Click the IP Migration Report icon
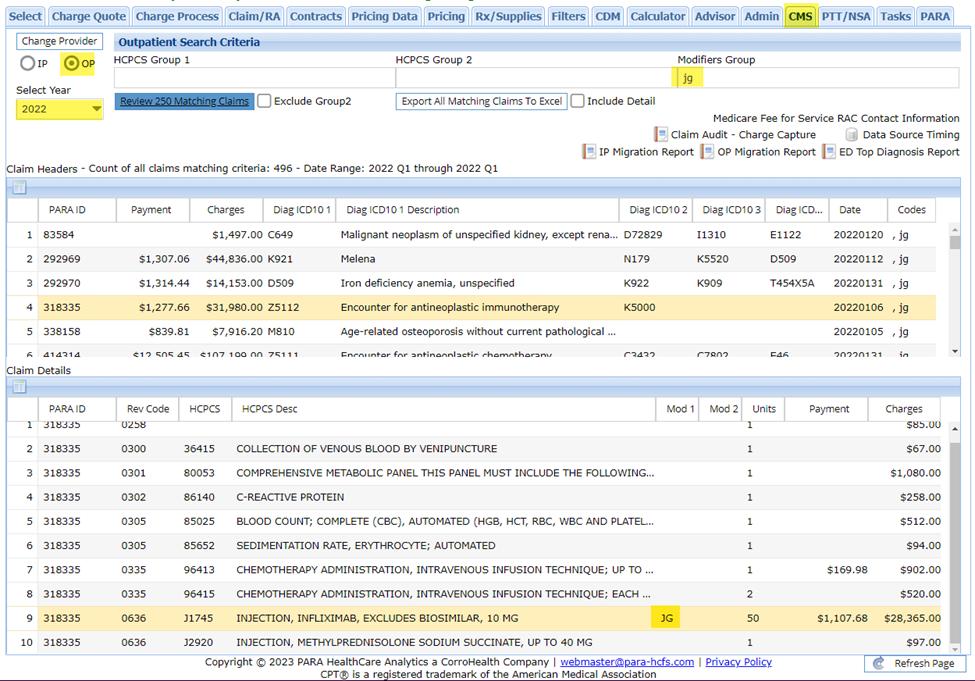The width and height of the screenshot is (975, 681). coord(589,152)
